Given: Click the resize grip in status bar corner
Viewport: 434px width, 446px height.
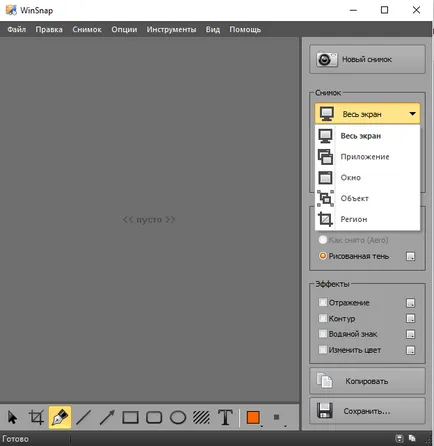Looking at the screenshot, I should coord(428,440).
